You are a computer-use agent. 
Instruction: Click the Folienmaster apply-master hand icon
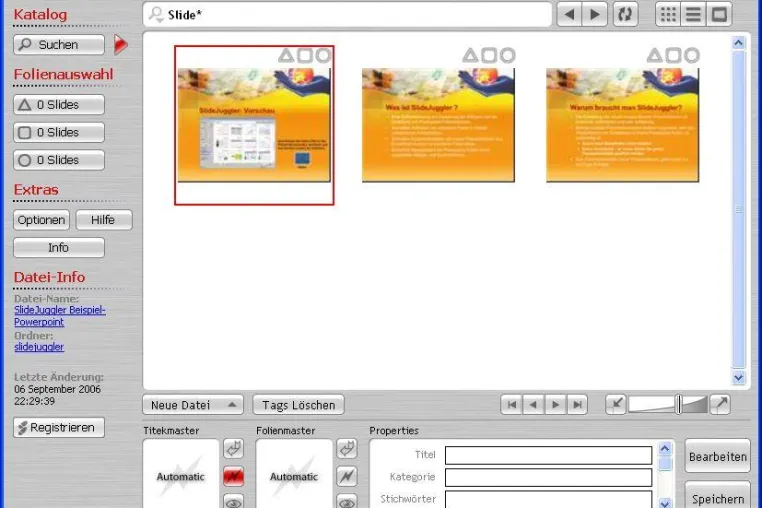pyautogui.click(x=347, y=449)
